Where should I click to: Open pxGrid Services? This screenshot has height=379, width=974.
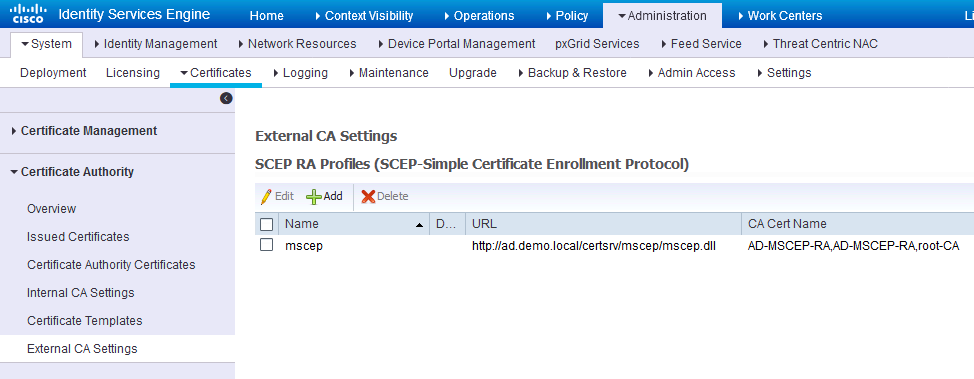597,43
